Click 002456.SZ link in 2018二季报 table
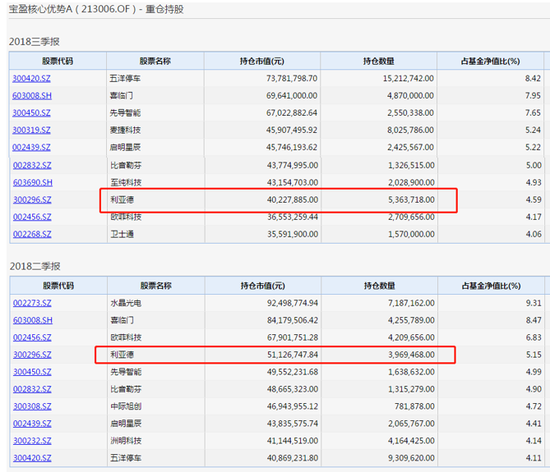 [32, 337]
